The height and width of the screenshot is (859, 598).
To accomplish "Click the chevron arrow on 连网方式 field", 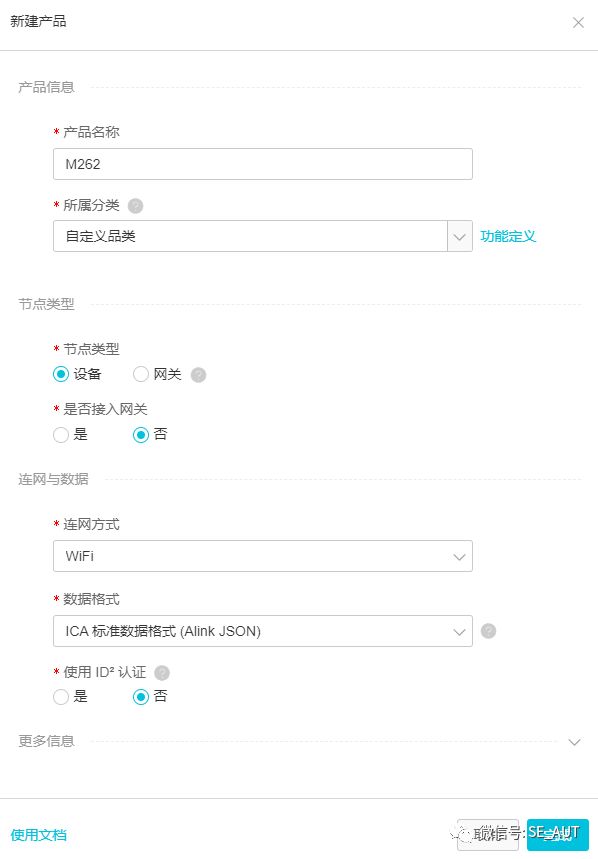I will pyautogui.click(x=459, y=556).
